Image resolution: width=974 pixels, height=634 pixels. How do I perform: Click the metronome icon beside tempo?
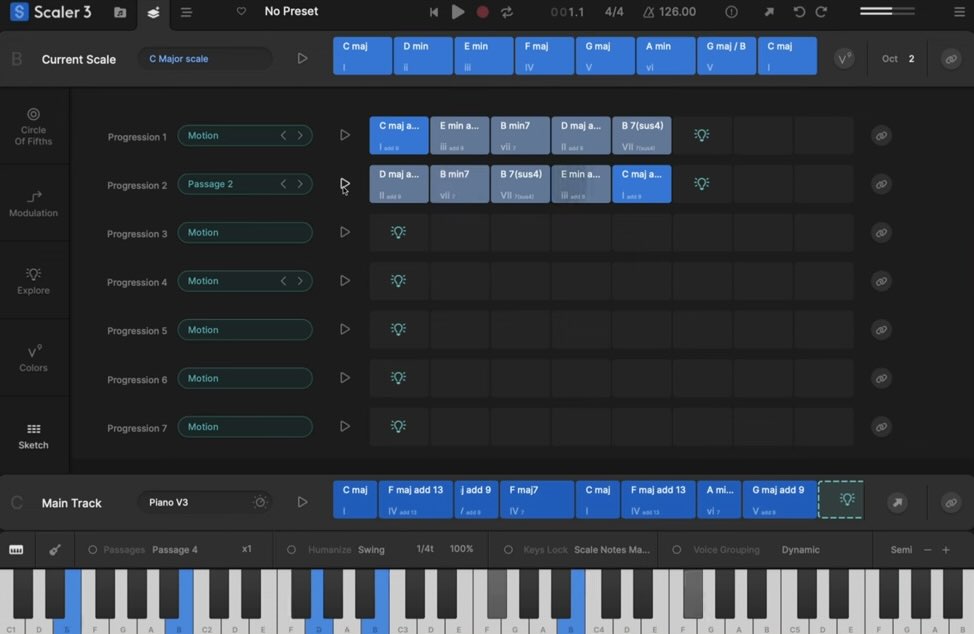tap(649, 12)
